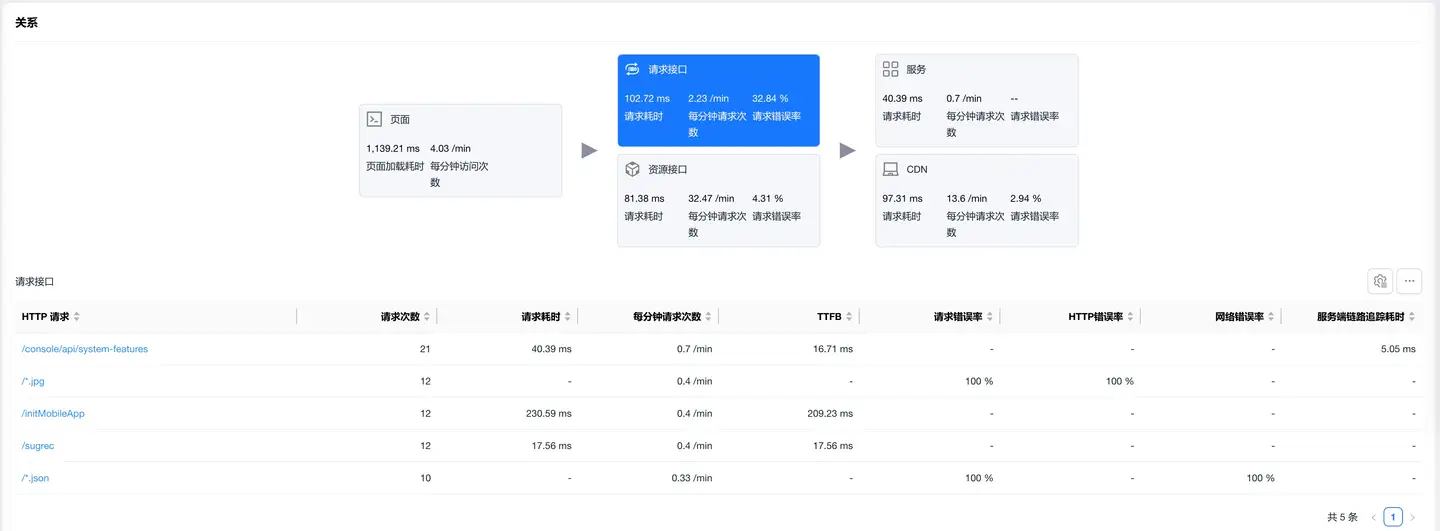Select page 1 in pagination

pyautogui.click(x=1393, y=517)
